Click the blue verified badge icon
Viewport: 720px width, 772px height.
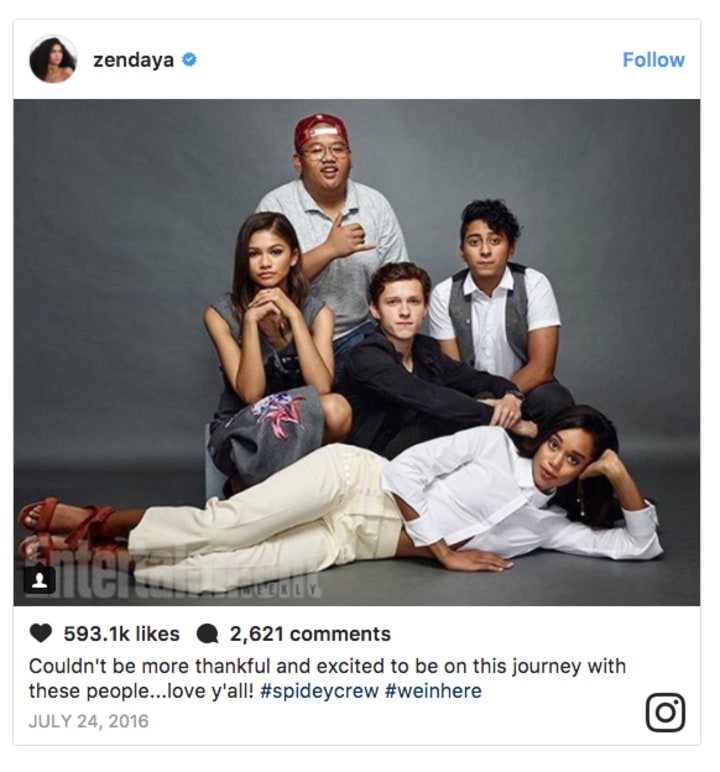click(189, 60)
